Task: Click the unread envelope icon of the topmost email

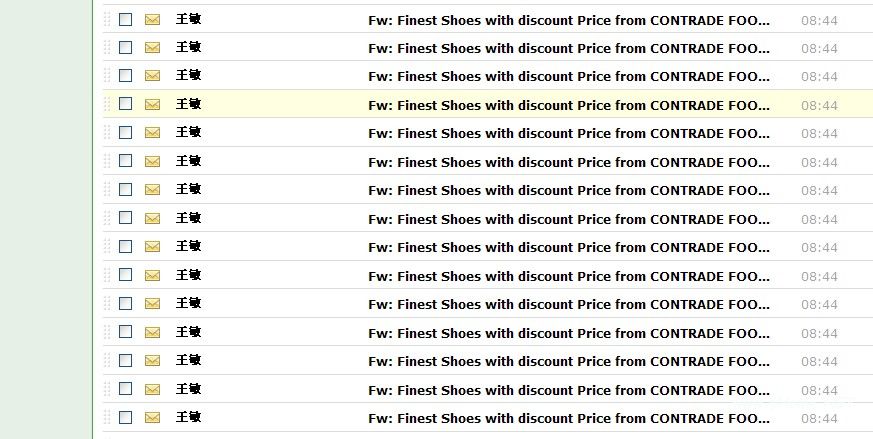Action: 152,19
